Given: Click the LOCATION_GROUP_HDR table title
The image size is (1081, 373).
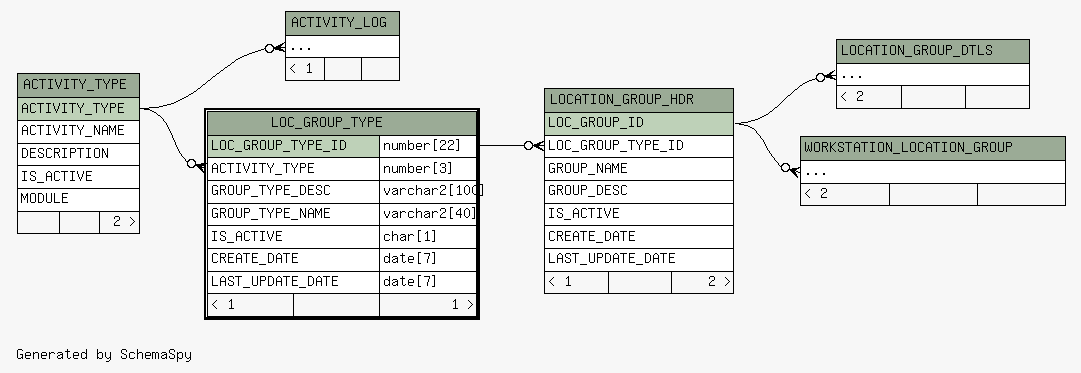Looking at the screenshot, I should click(x=638, y=100).
